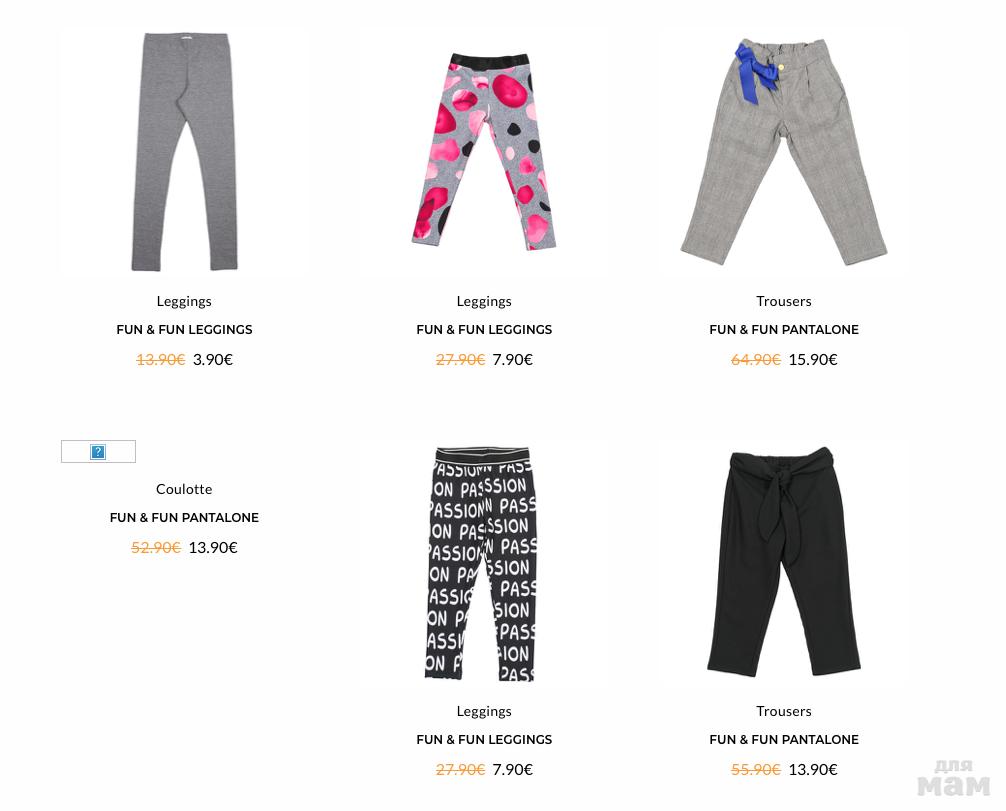
Task: Click the для мам watermark logo
Action: (x=953, y=778)
